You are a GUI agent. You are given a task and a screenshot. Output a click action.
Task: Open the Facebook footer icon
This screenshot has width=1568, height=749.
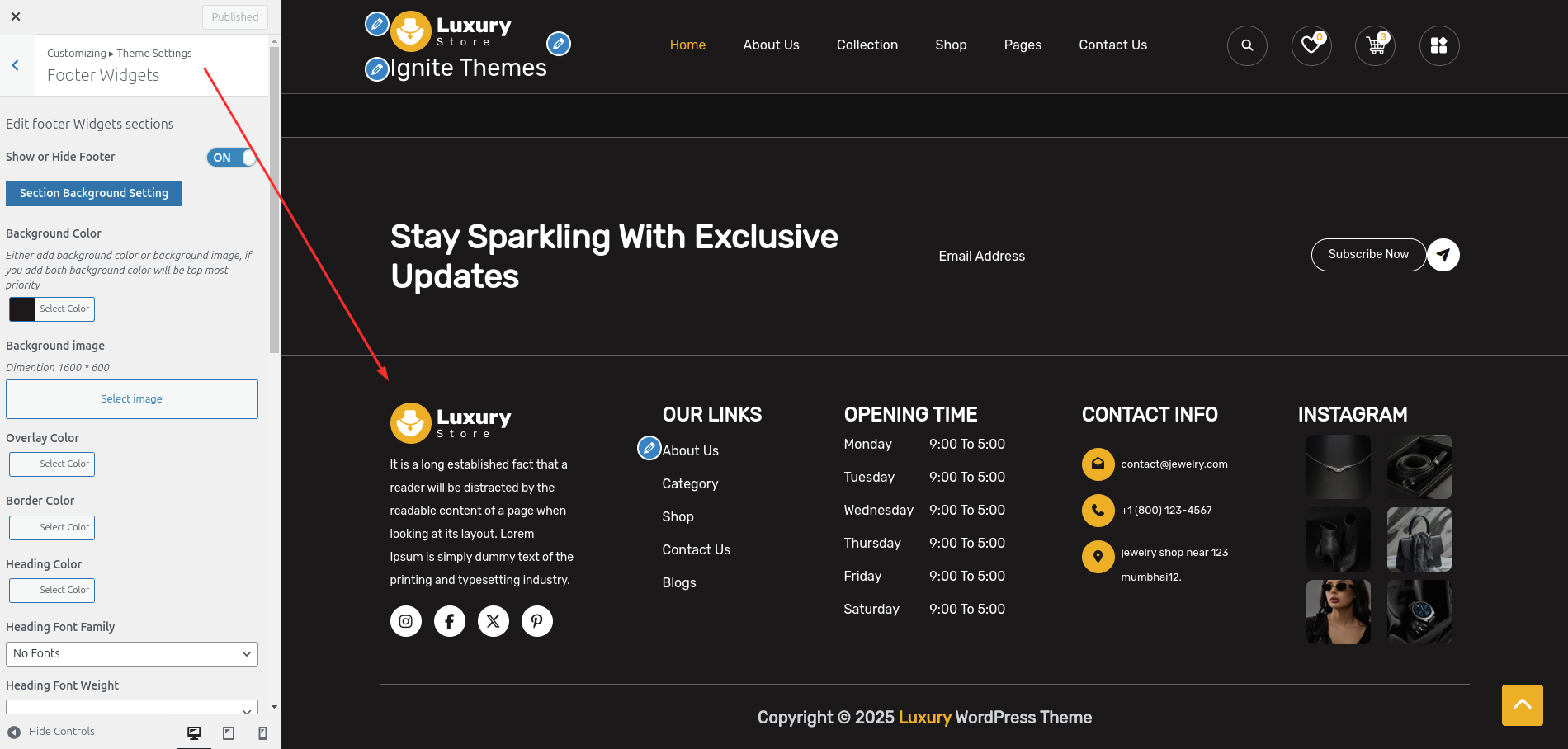point(449,620)
